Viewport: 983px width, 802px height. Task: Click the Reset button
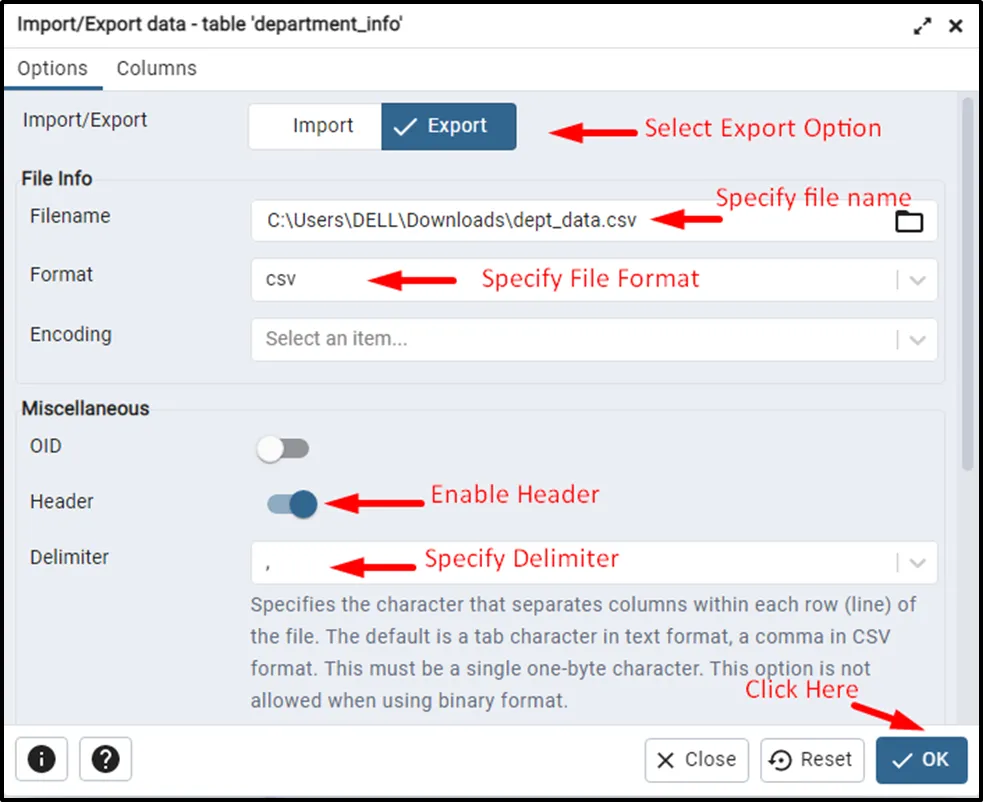tap(812, 760)
